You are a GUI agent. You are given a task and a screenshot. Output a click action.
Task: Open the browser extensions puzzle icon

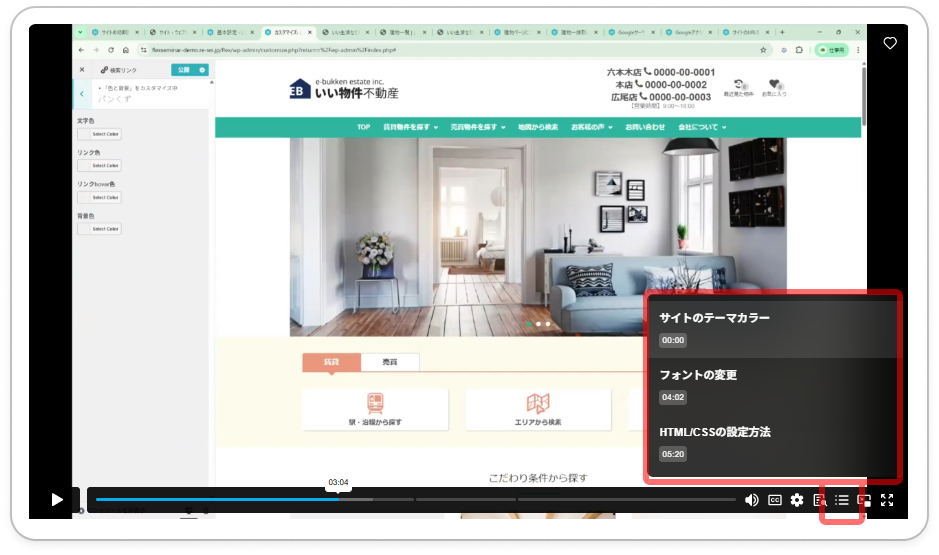799,50
